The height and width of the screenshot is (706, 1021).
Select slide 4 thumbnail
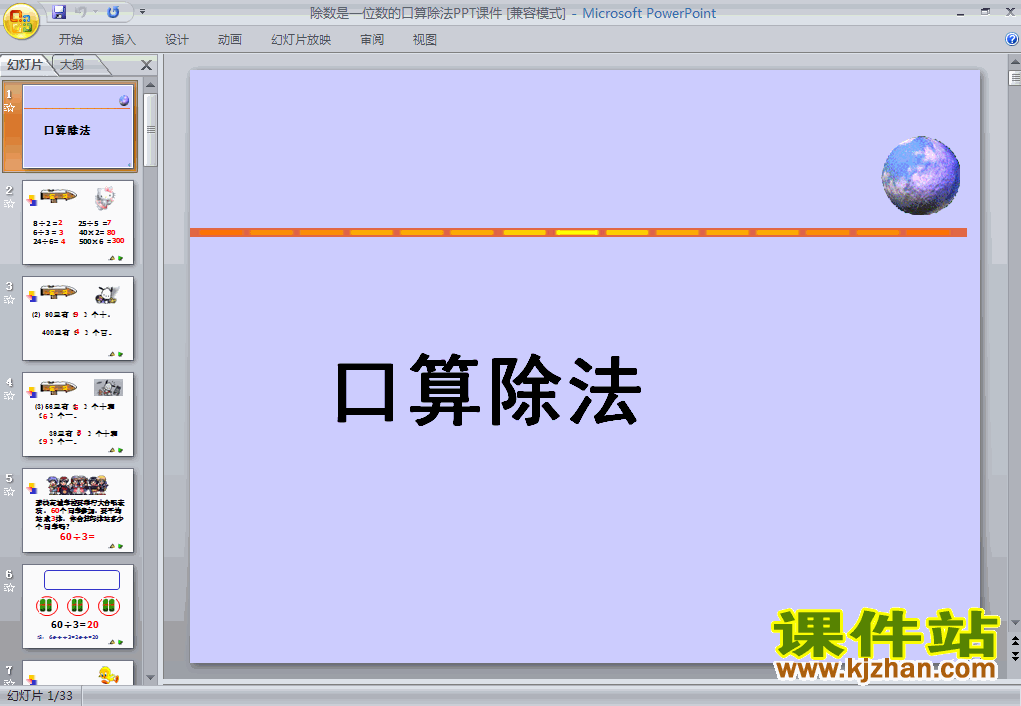pyautogui.click(x=77, y=414)
